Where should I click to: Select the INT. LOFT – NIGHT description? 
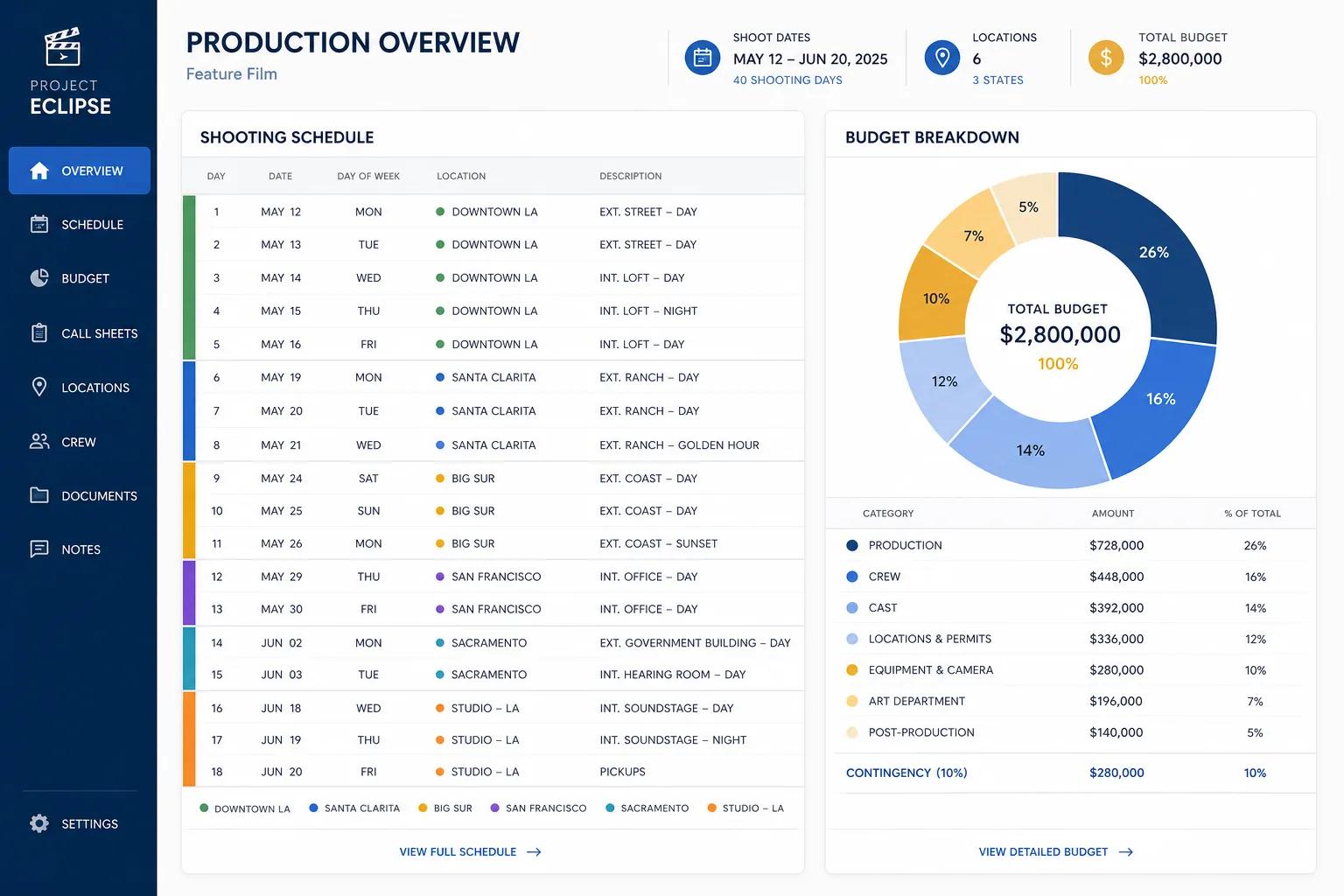(x=648, y=311)
